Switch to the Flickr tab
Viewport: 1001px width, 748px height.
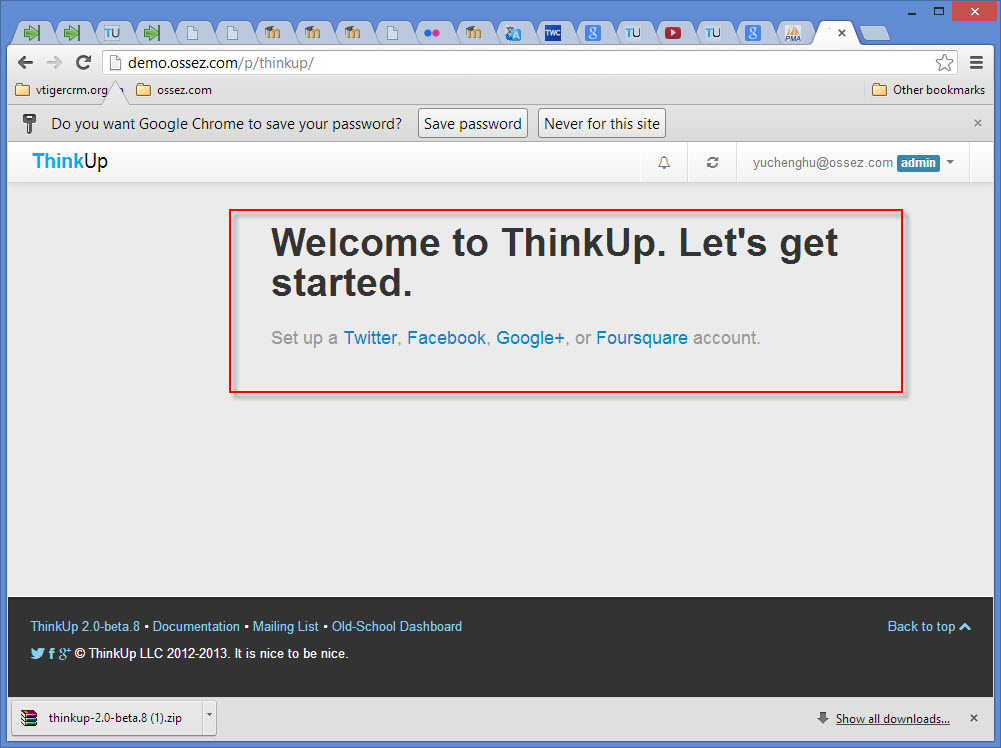click(x=432, y=33)
